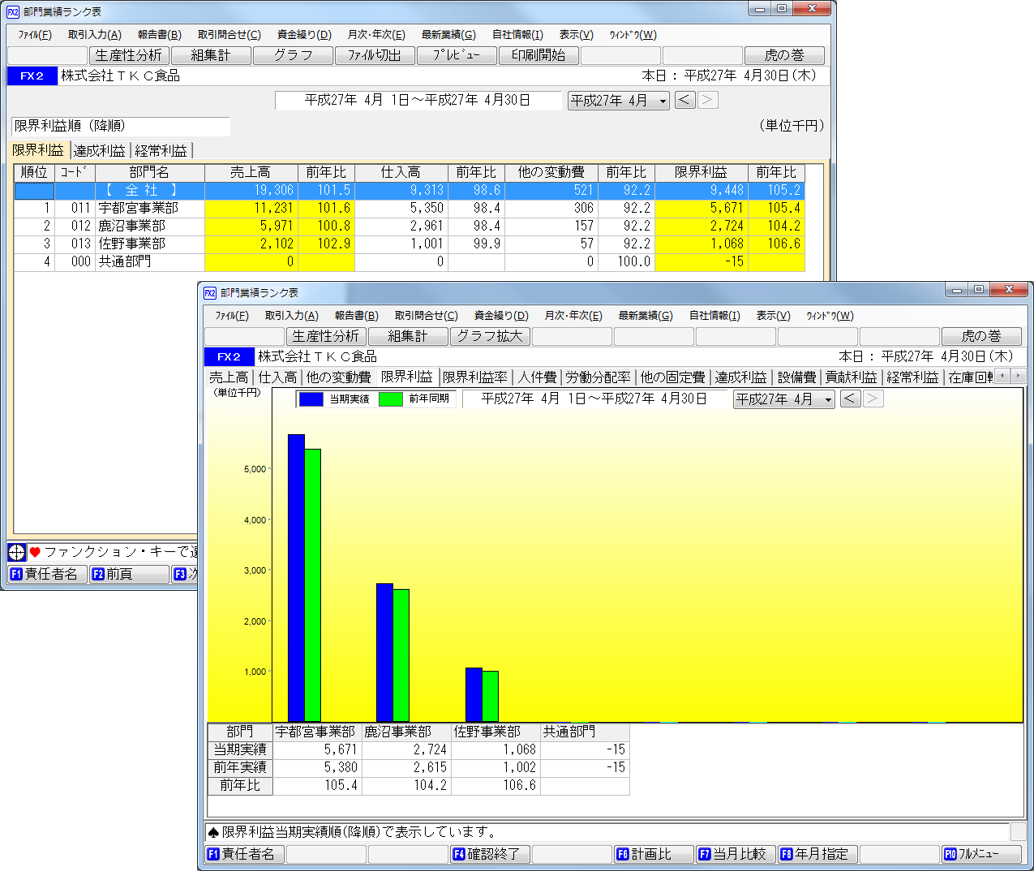Switch to 経常利益 tab in rank table
Image resolution: width=1034 pixels, height=871 pixels.
[x=161, y=151]
